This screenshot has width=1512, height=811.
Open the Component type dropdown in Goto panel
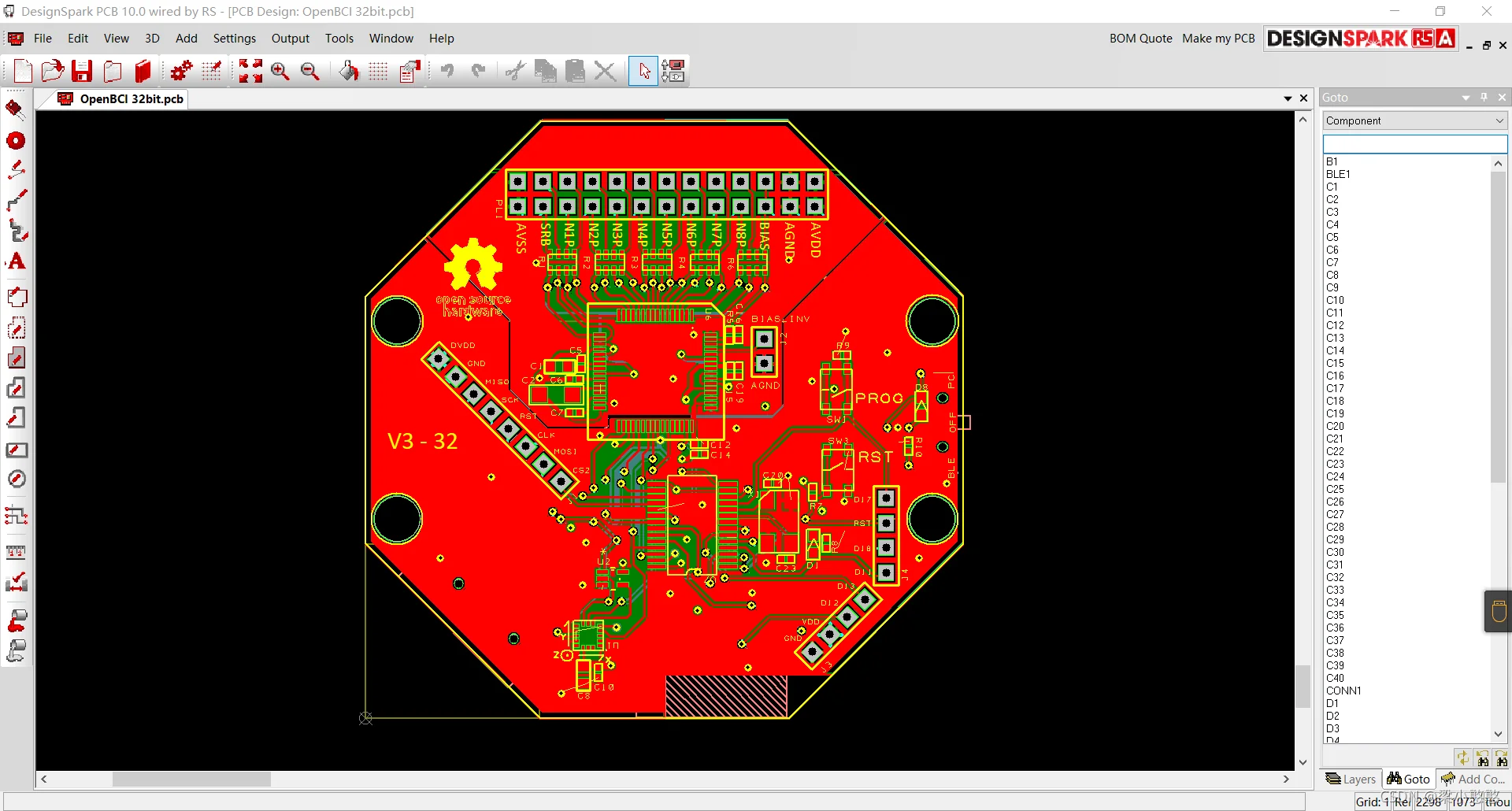coord(1499,120)
